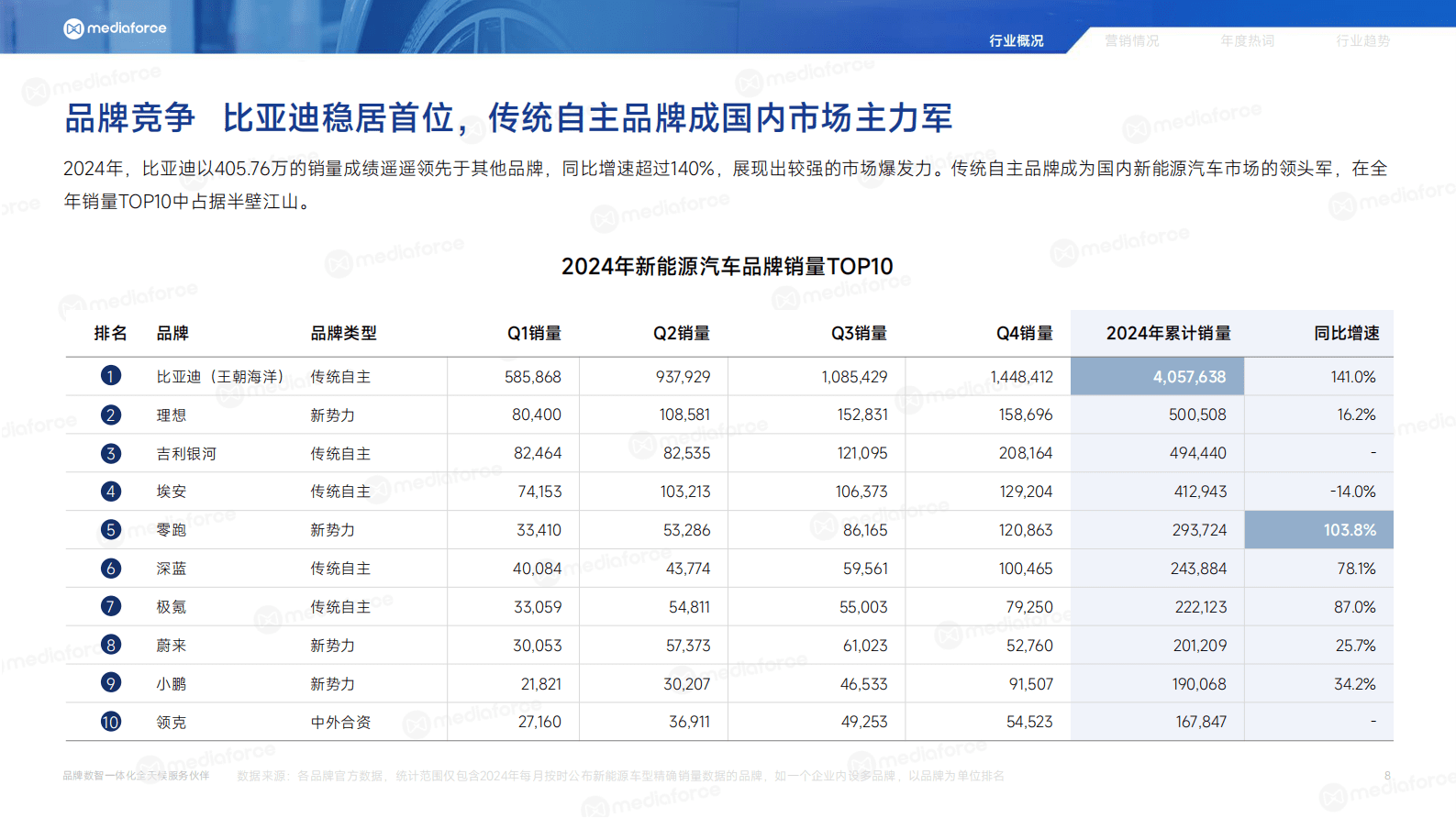The height and width of the screenshot is (818, 1456).
Task: Click 零跑 Q1 sales 33,410
Action: coord(539,530)
